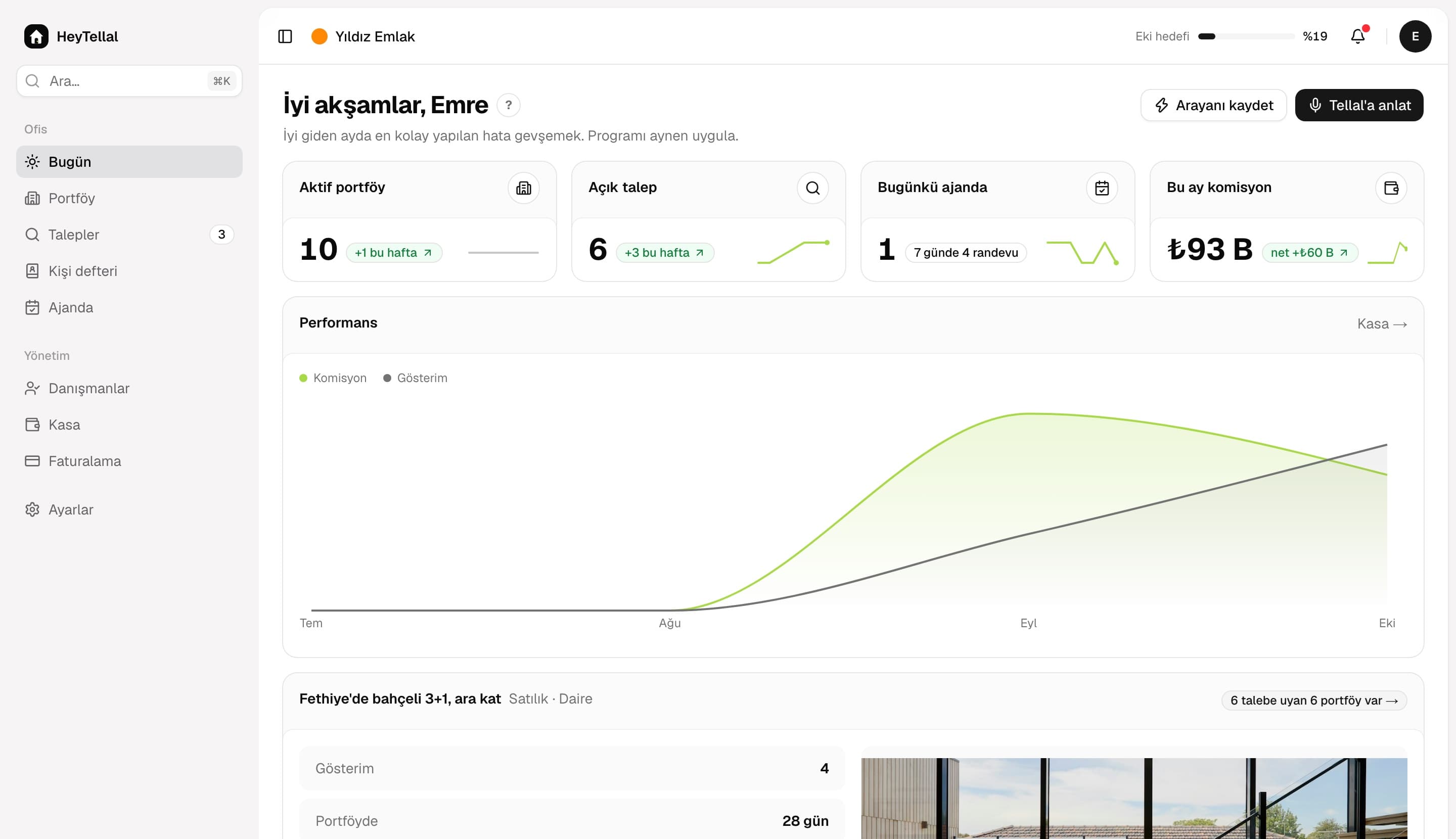
Task: Click the Gösterim 4 row
Action: pyautogui.click(x=572, y=768)
